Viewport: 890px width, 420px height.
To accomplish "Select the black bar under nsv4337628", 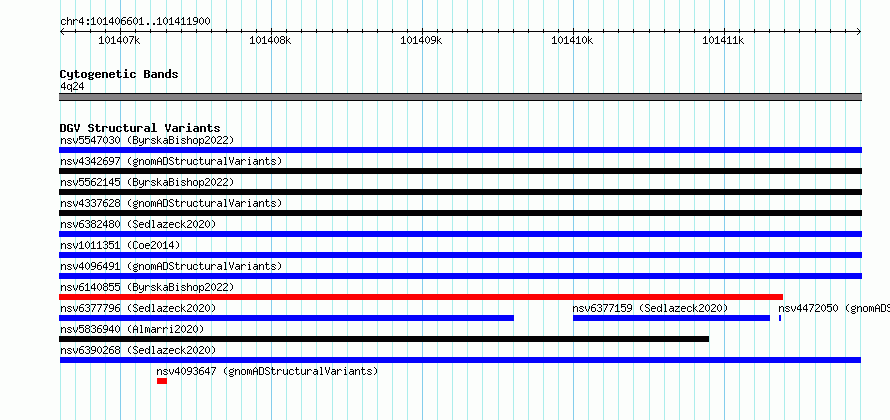I will pyautogui.click(x=460, y=213).
